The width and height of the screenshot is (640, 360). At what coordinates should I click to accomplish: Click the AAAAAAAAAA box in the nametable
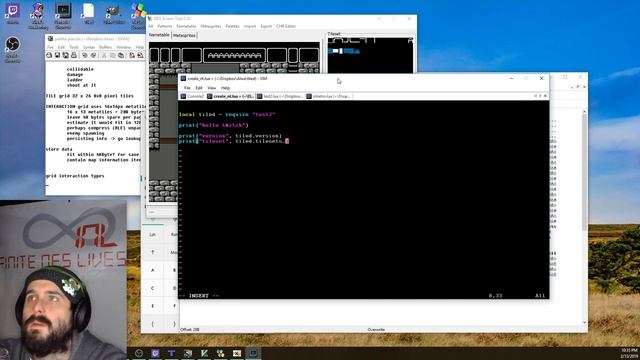tap(234, 55)
